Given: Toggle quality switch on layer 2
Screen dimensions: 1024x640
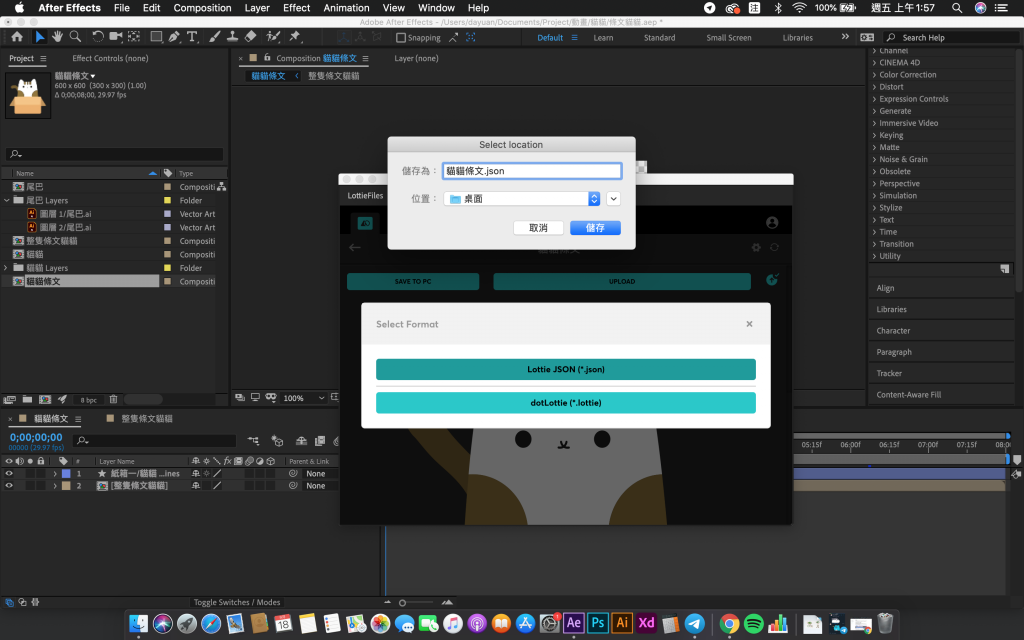Looking at the screenshot, I should (x=217, y=486).
